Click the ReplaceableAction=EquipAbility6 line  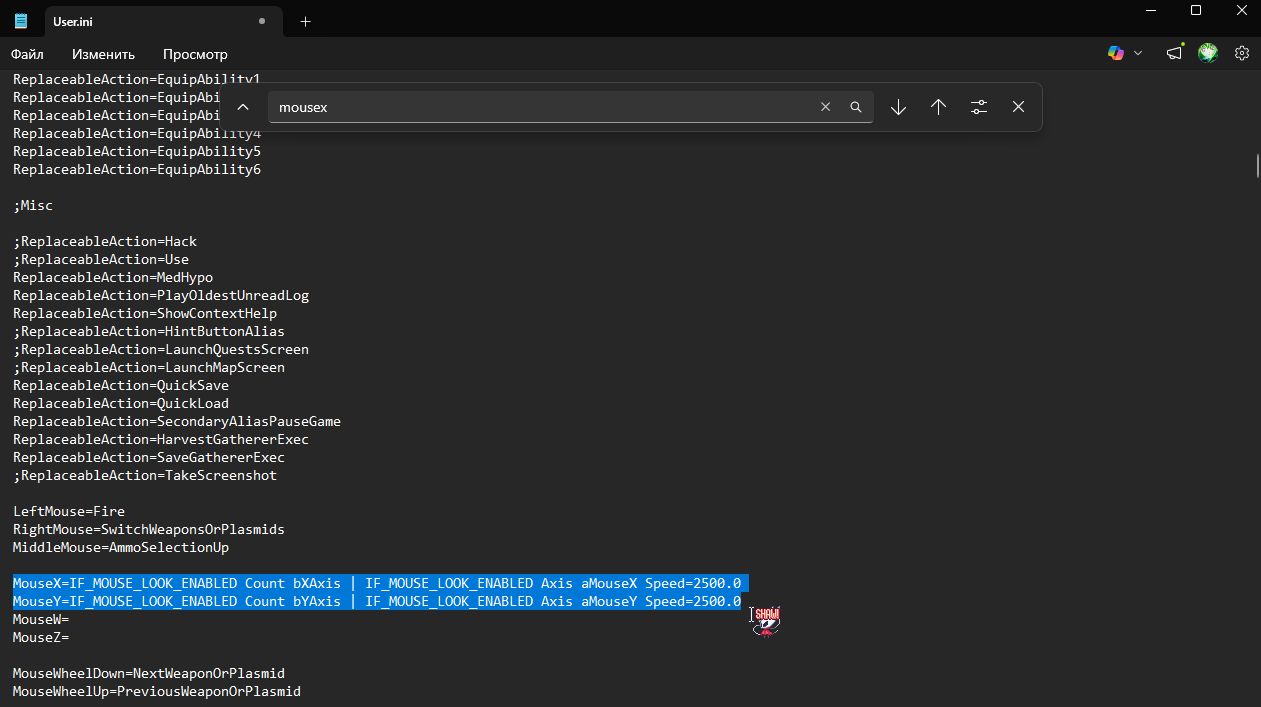(x=137, y=169)
